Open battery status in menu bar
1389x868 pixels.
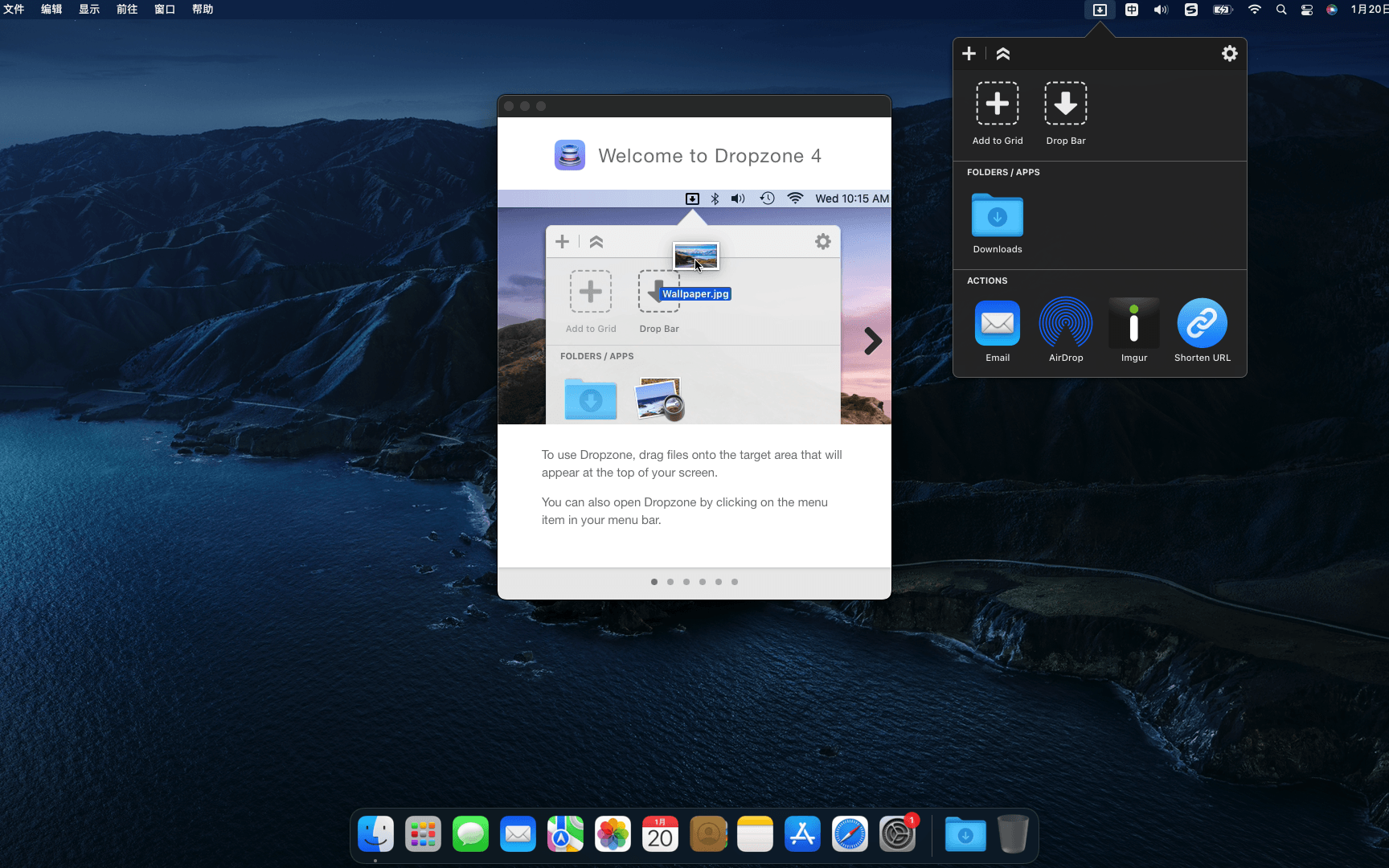1223,10
